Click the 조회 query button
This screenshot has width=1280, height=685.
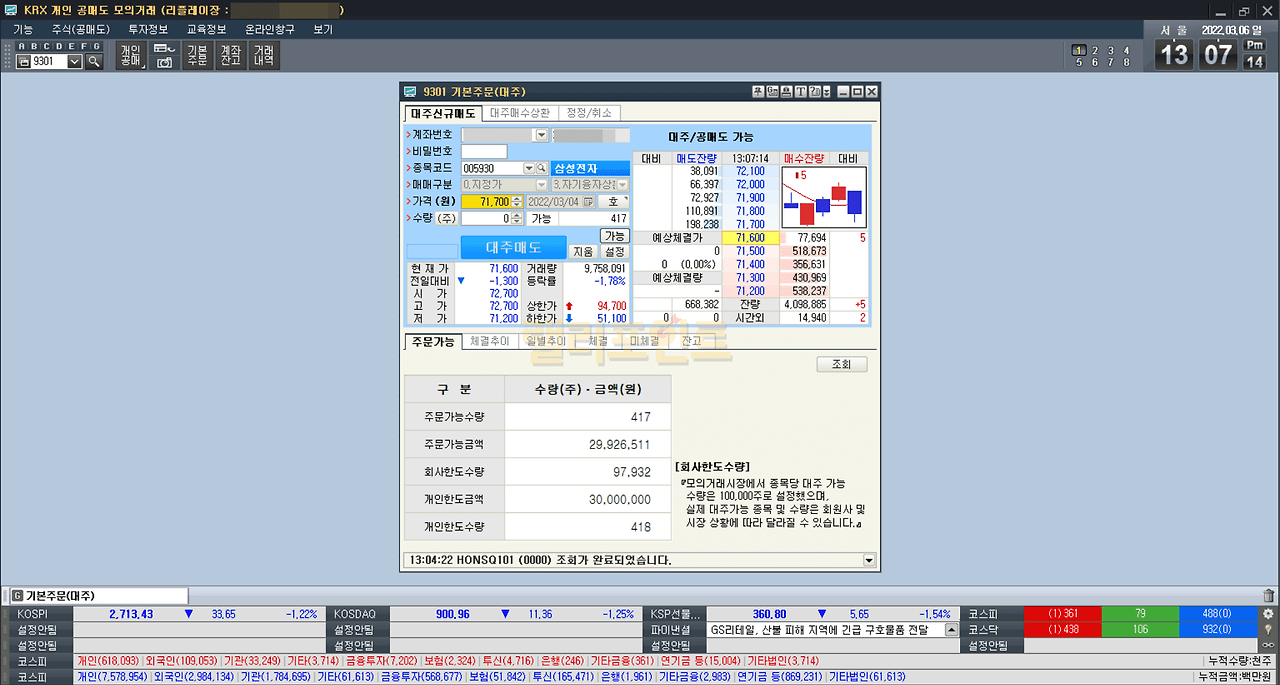[x=841, y=365]
